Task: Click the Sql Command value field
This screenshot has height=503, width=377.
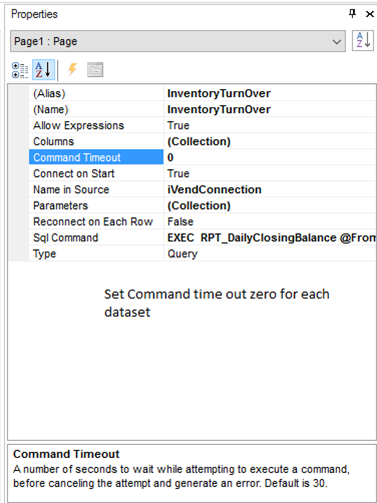Action: (270, 238)
